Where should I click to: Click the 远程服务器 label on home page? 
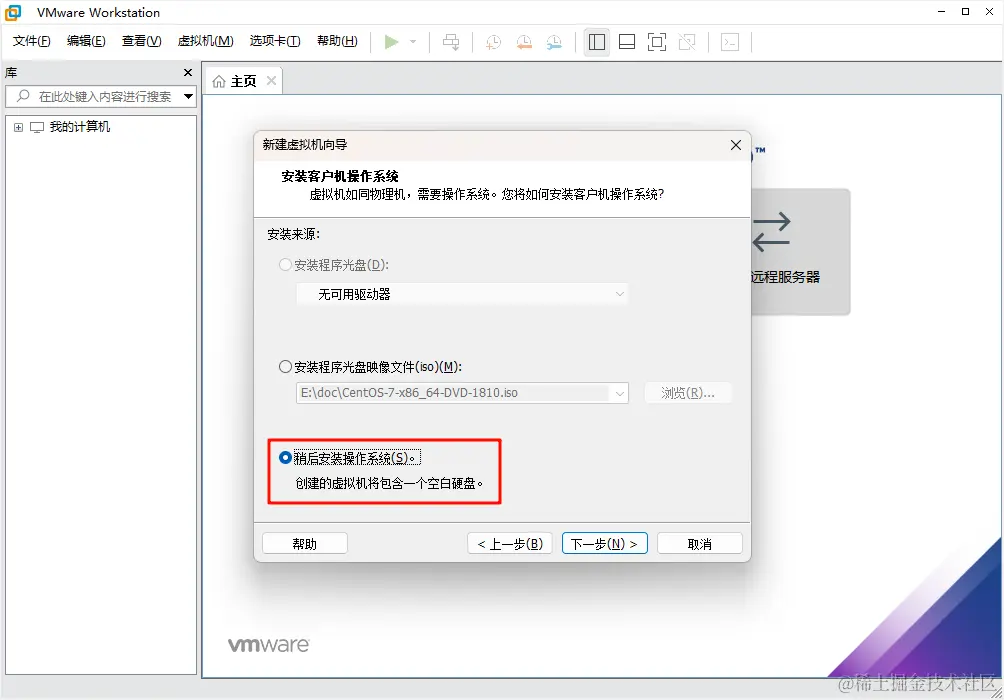[786, 277]
